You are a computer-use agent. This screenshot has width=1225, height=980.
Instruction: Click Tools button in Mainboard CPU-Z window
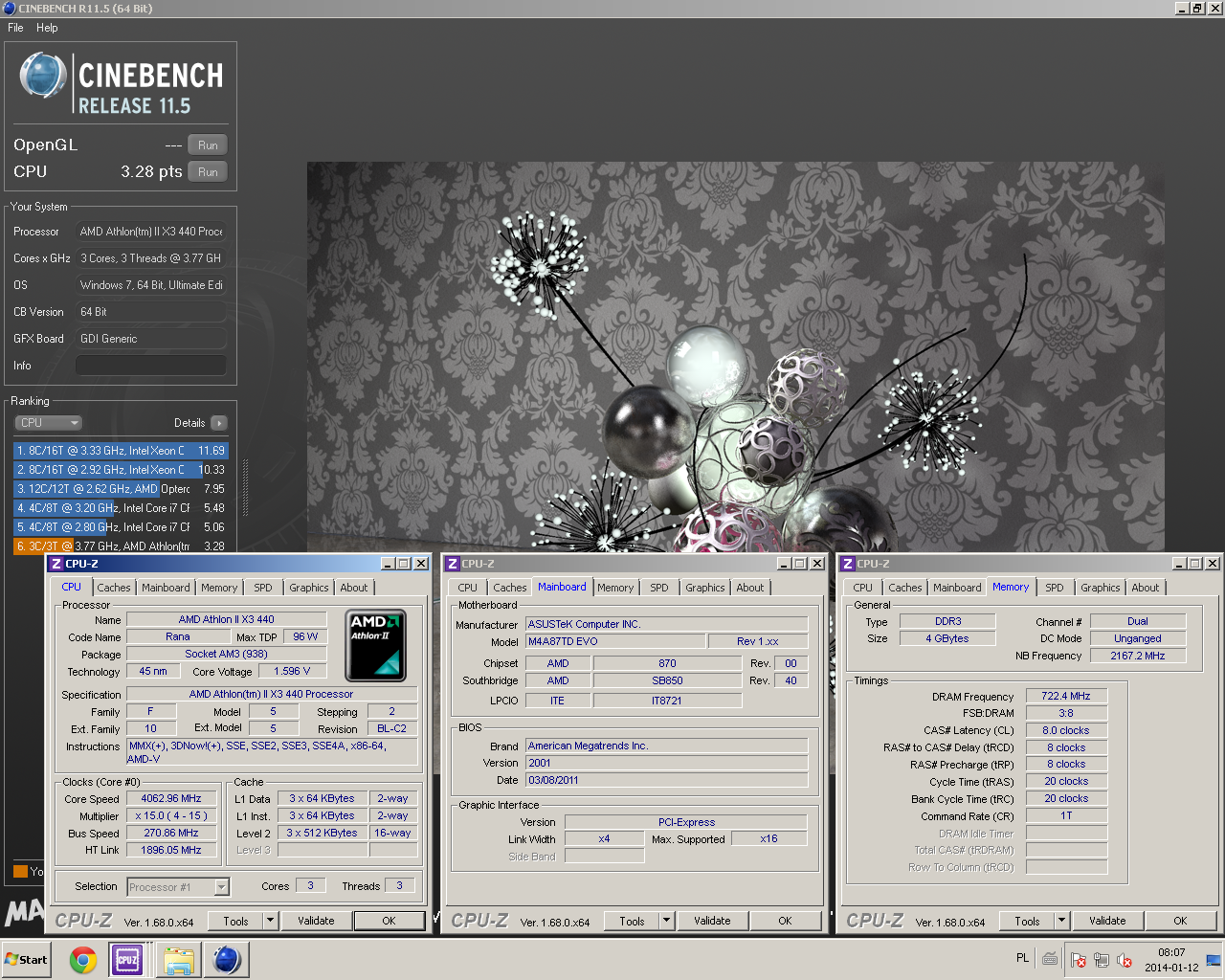click(x=632, y=921)
